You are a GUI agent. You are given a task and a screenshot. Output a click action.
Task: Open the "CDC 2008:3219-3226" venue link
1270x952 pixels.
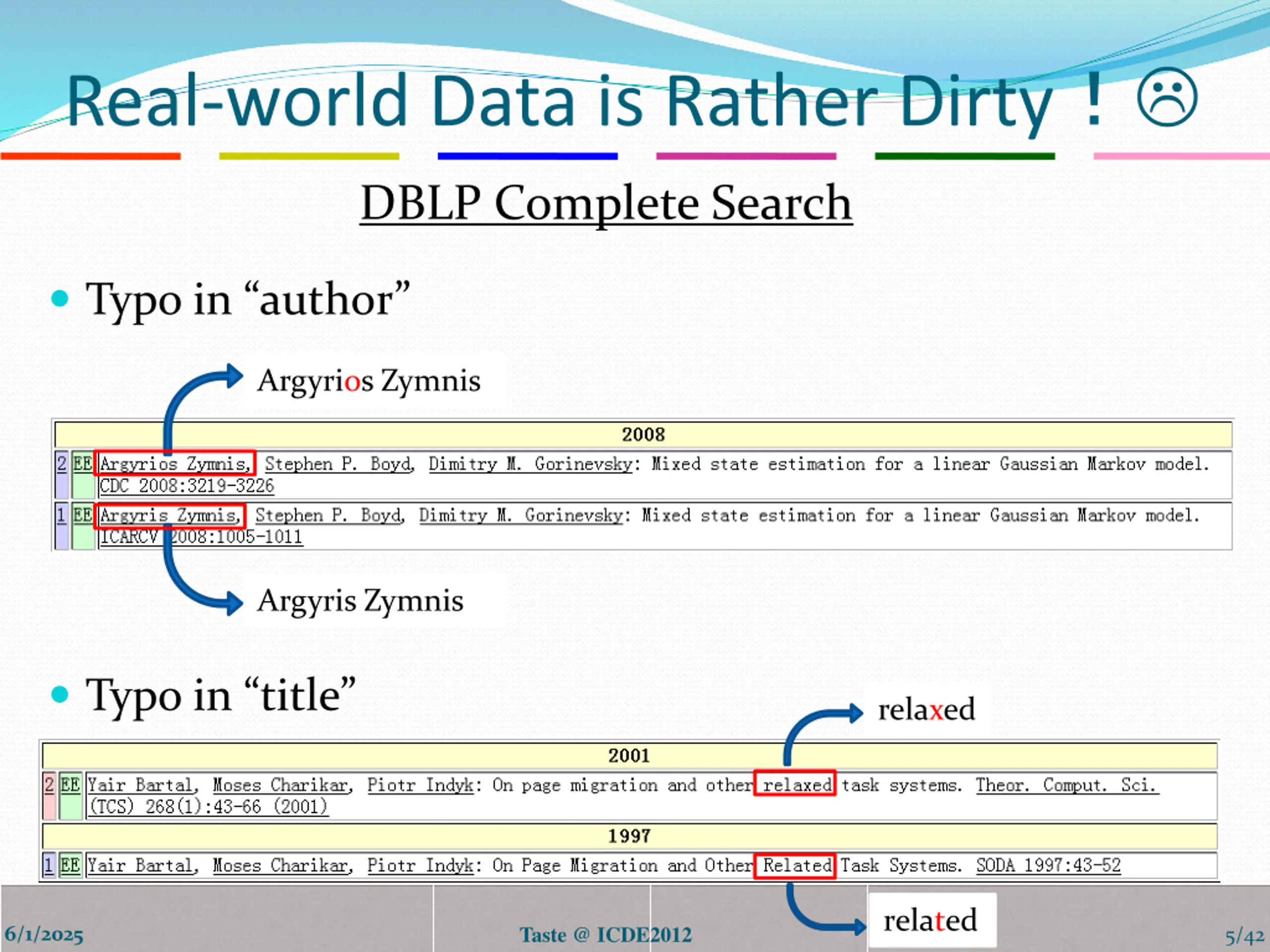[187, 486]
